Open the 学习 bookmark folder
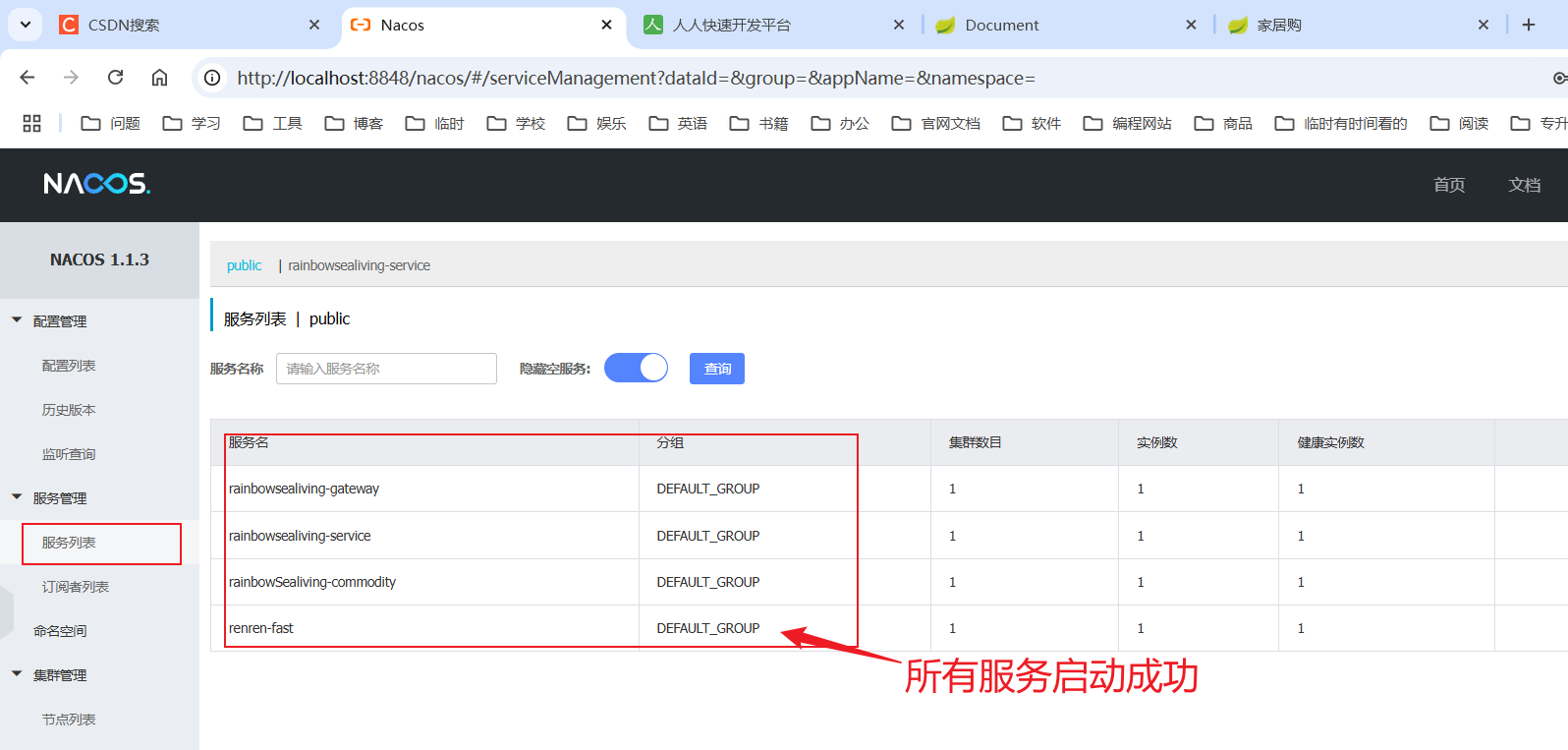Viewport: 1568px width, 750px height. (192, 123)
